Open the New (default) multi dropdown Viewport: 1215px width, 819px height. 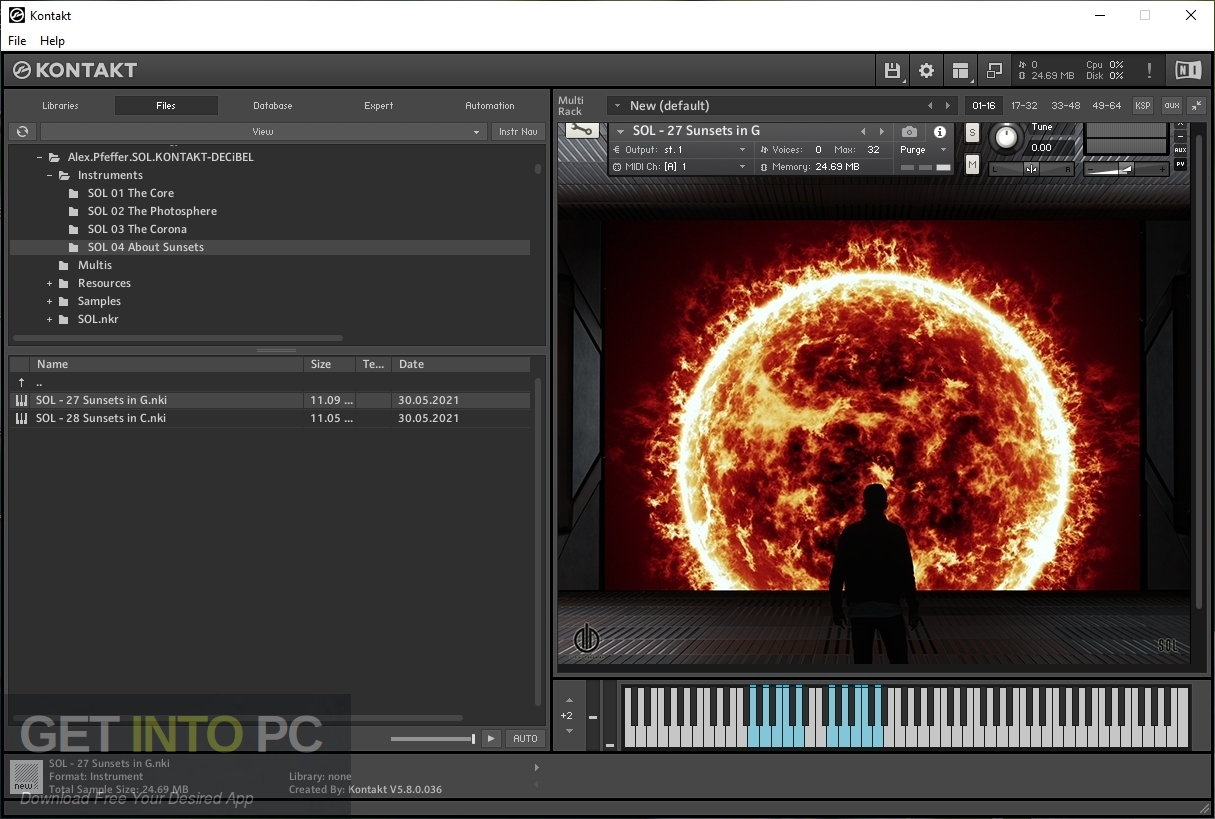[x=783, y=105]
